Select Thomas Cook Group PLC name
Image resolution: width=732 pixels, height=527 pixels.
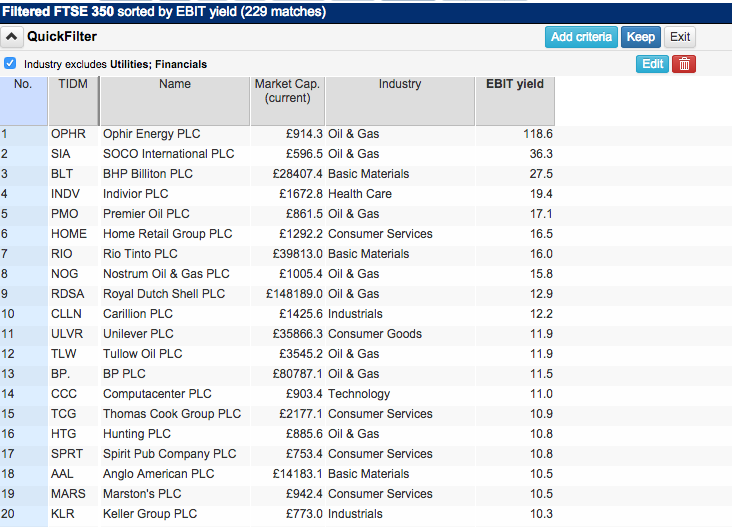pyautogui.click(x=172, y=414)
